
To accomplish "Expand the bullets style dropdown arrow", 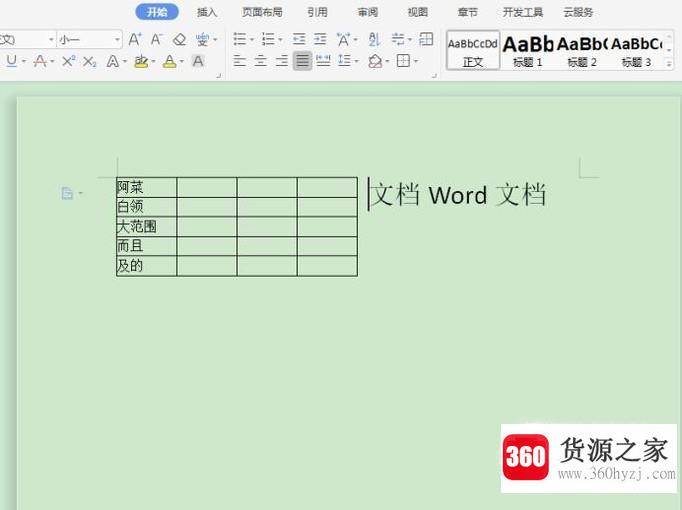I will pyautogui.click(x=251, y=40).
